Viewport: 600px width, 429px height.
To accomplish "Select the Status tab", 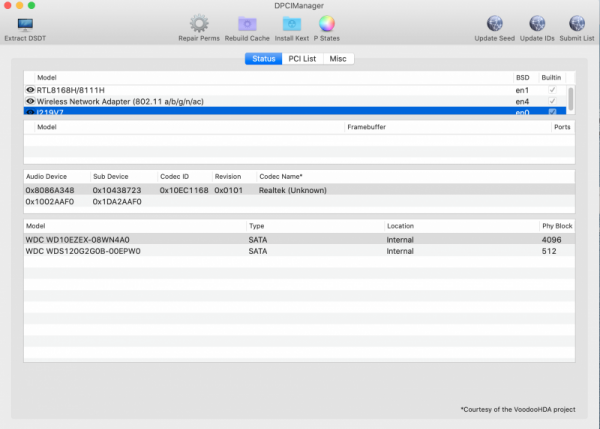I will [x=263, y=59].
